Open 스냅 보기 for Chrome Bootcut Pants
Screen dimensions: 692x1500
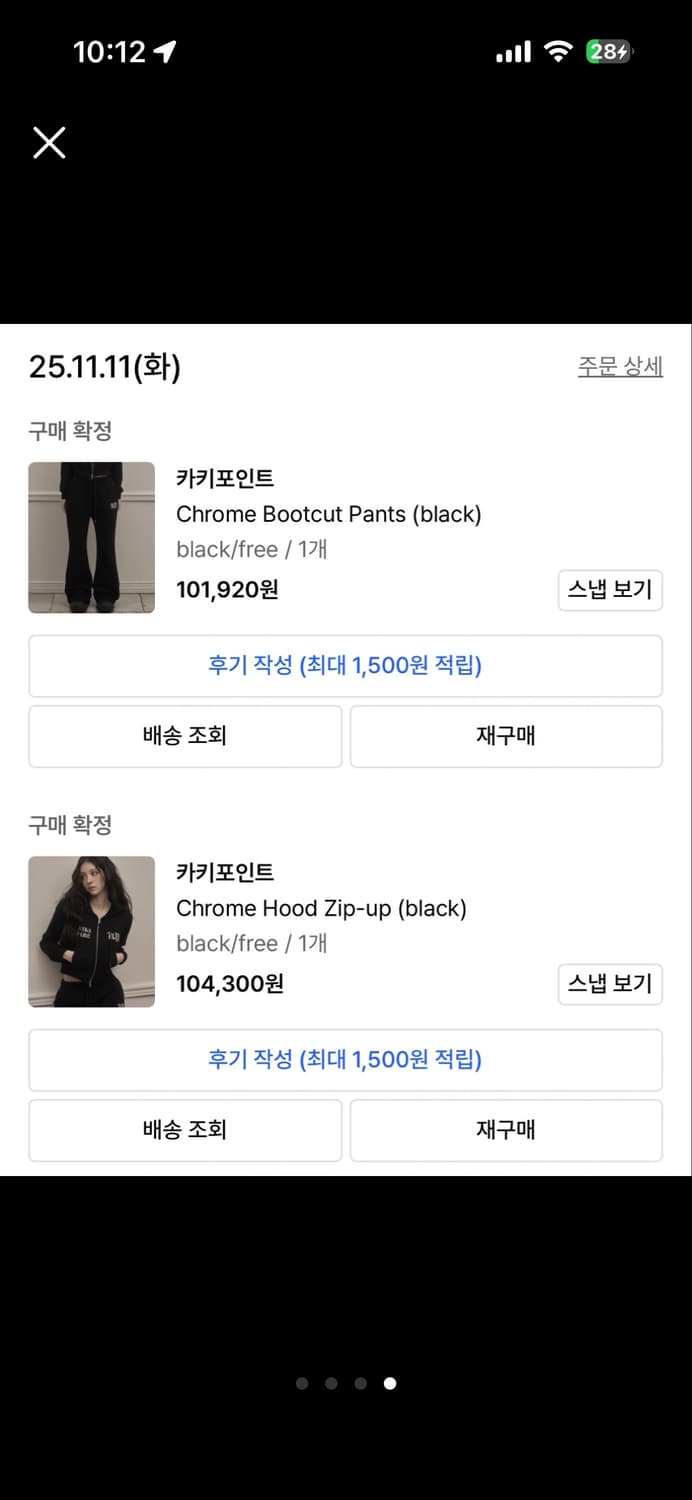[x=609, y=590]
